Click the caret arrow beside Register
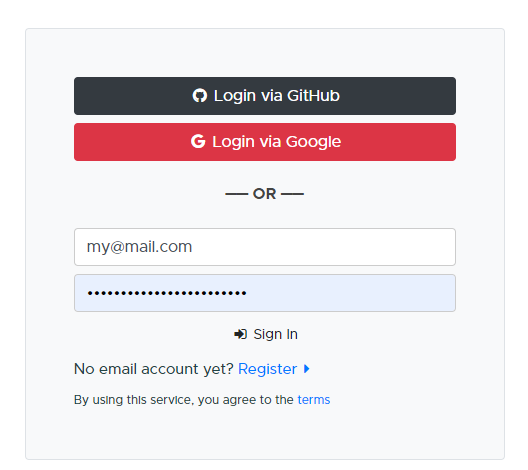 click(x=306, y=369)
